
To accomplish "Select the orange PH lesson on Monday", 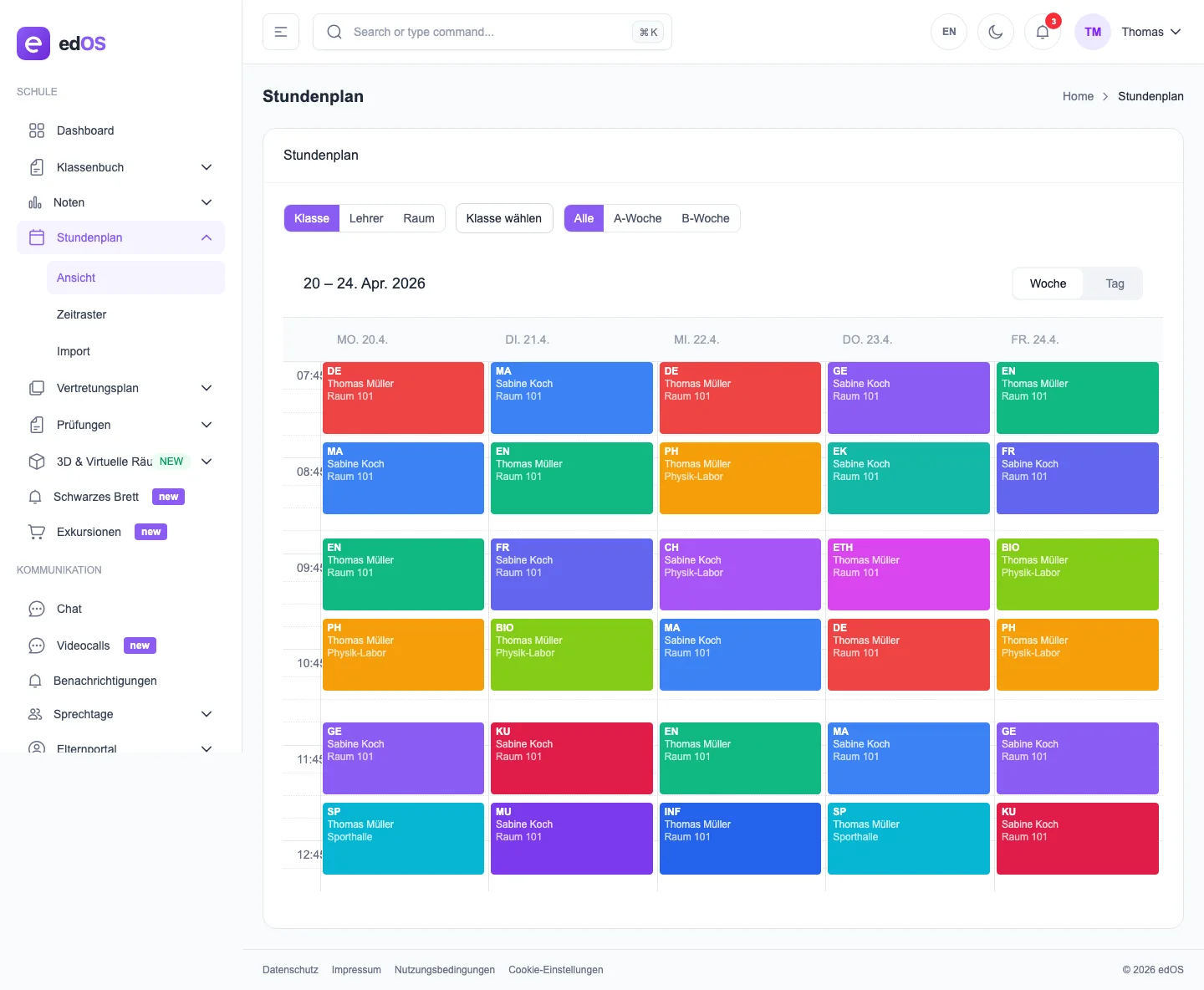I will coord(403,655).
